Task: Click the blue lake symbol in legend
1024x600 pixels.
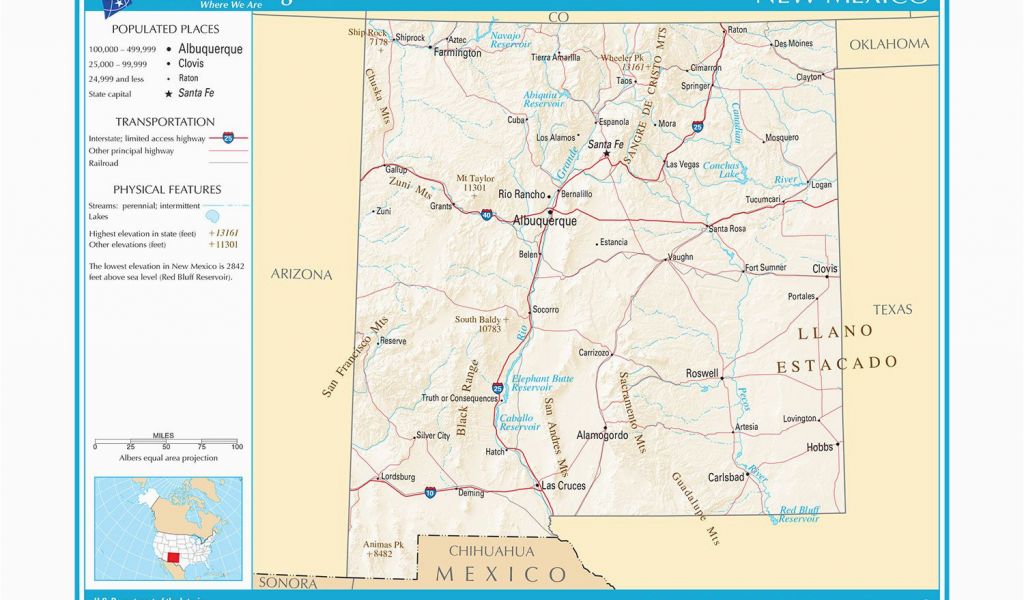Action: pyautogui.click(x=212, y=216)
